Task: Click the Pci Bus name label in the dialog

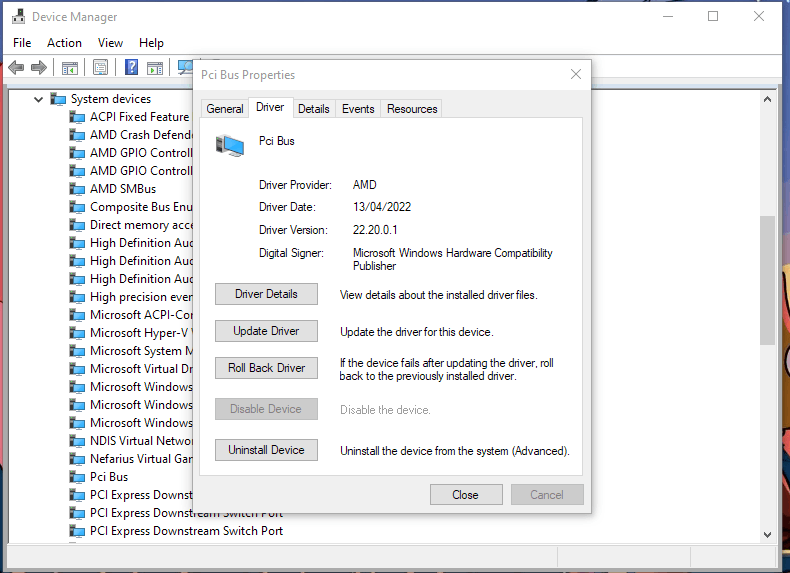Action: (x=277, y=141)
